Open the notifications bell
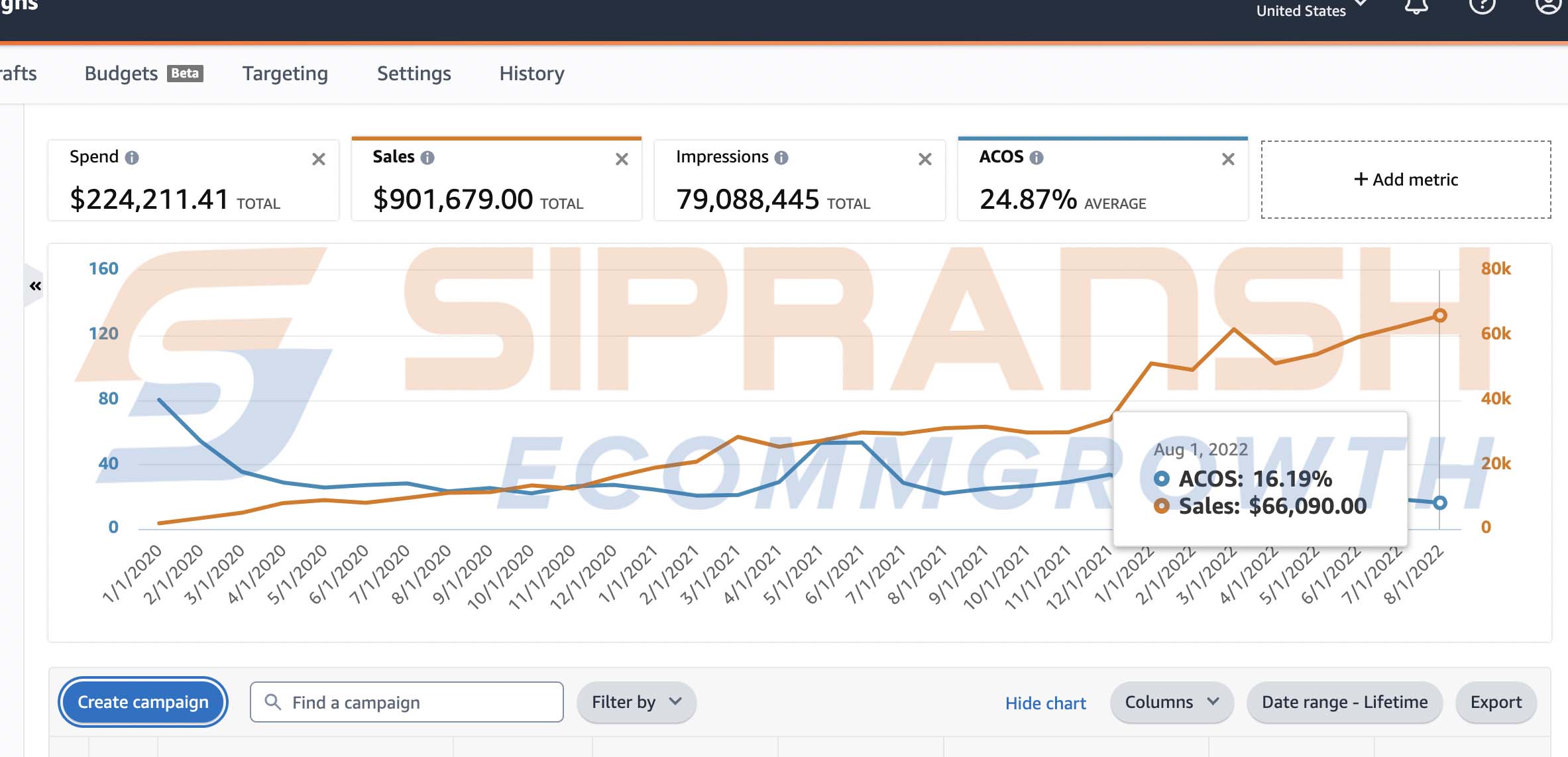This screenshot has height=757, width=1568. 1416,7
